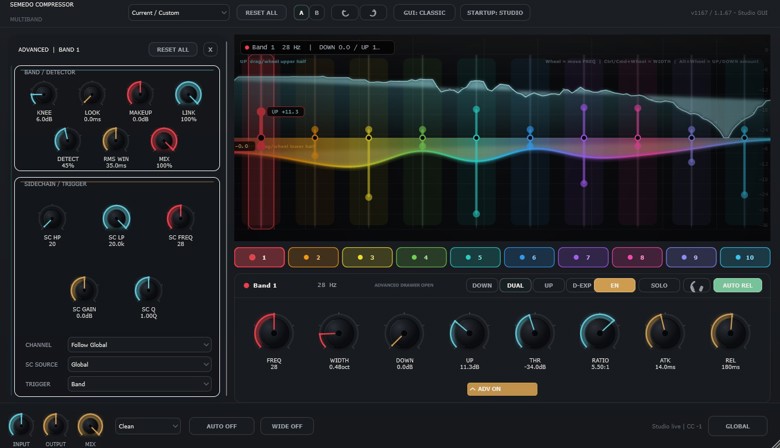Image resolution: width=780 pixels, height=448 pixels.
Task: Open the TRIGGER Band dropdown
Action: pyautogui.click(x=139, y=384)
